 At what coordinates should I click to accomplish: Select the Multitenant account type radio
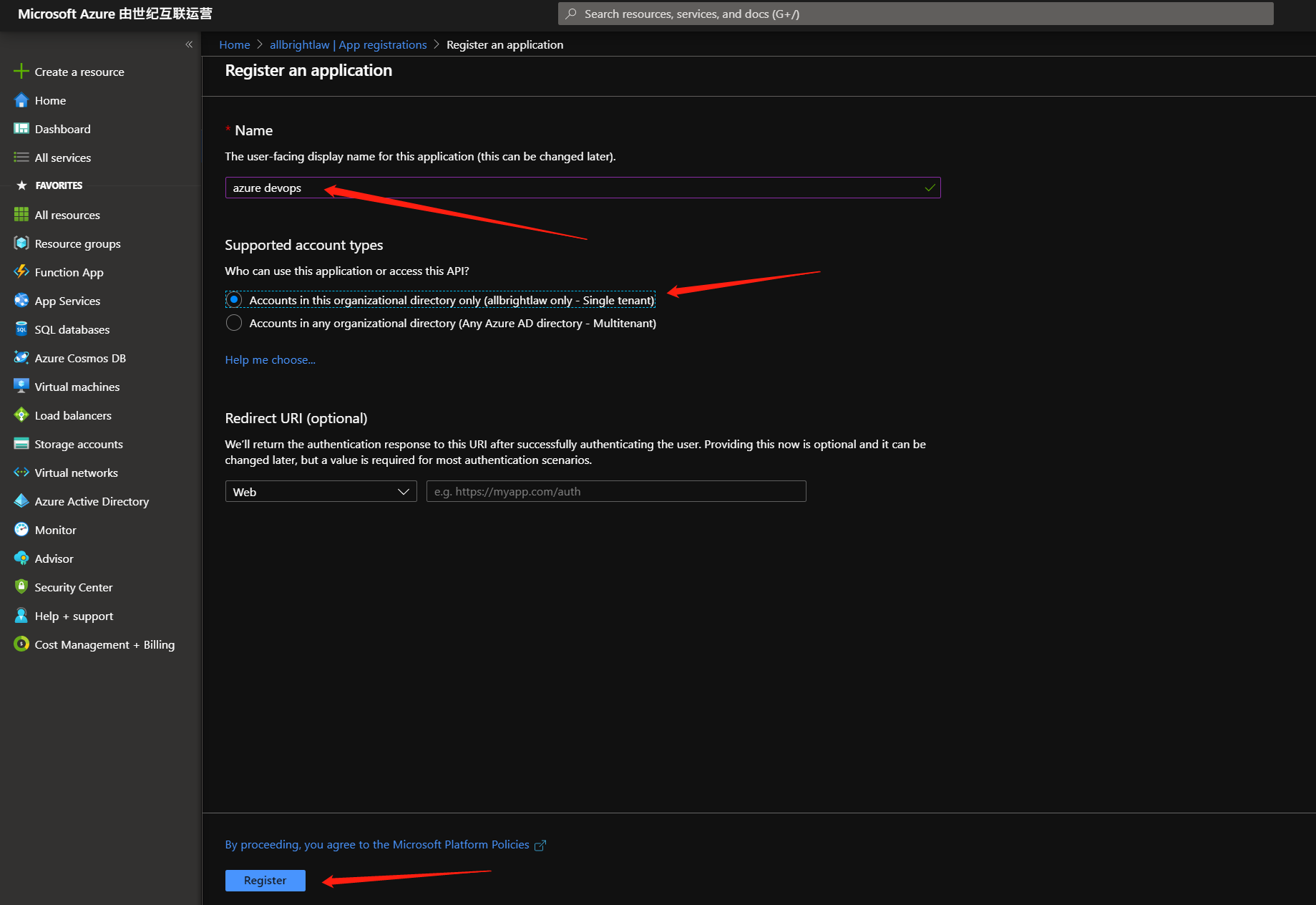pyautogui.click(x=234, y=323)
